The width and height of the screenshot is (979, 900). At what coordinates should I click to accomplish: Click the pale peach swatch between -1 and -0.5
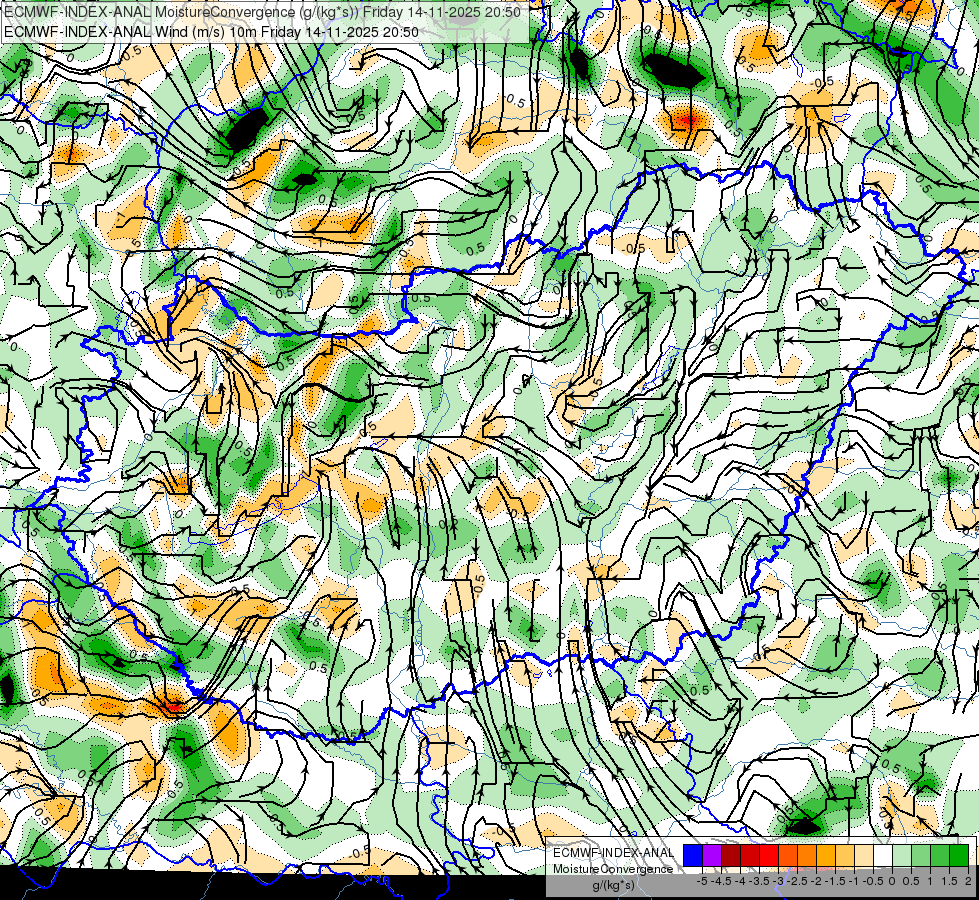point(863,856)
